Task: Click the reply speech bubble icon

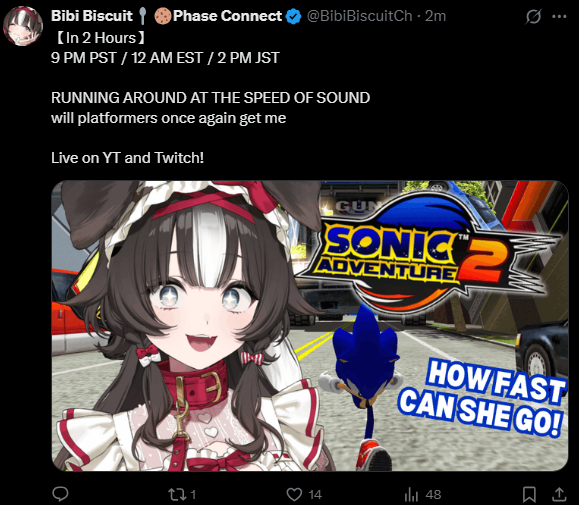Action: [60, 494]
